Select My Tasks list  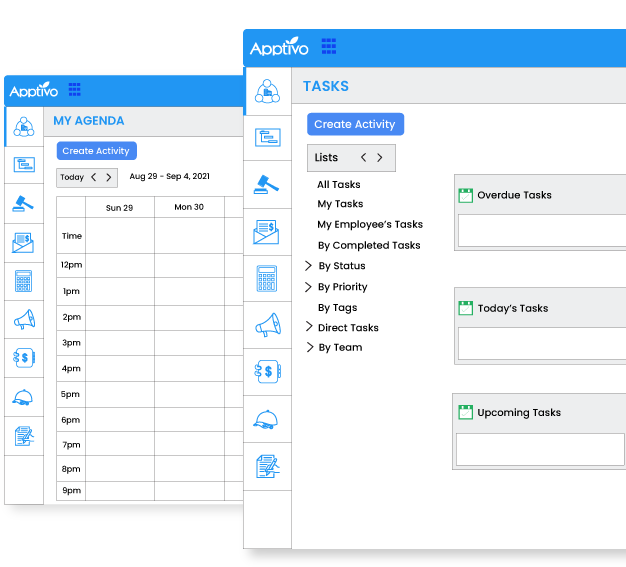point(340,204)
